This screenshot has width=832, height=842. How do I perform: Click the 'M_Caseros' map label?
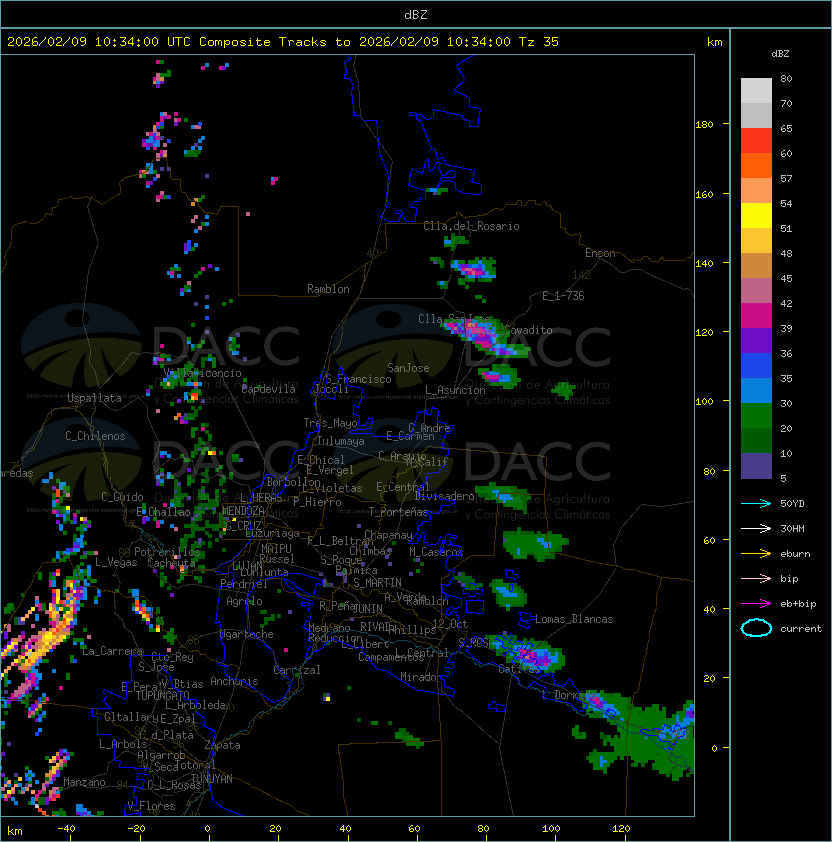pos(436,552)
